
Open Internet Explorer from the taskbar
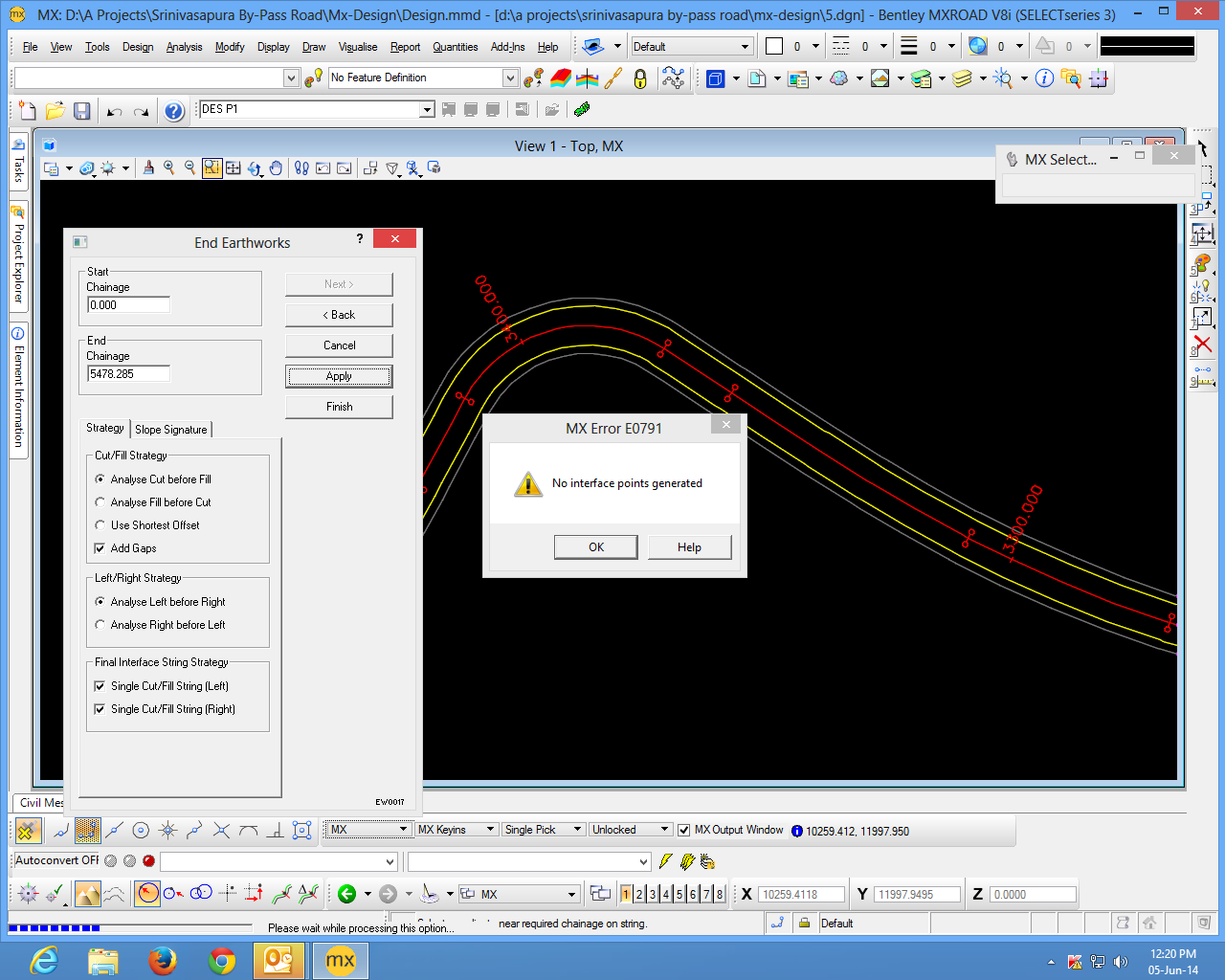point(44,960)
